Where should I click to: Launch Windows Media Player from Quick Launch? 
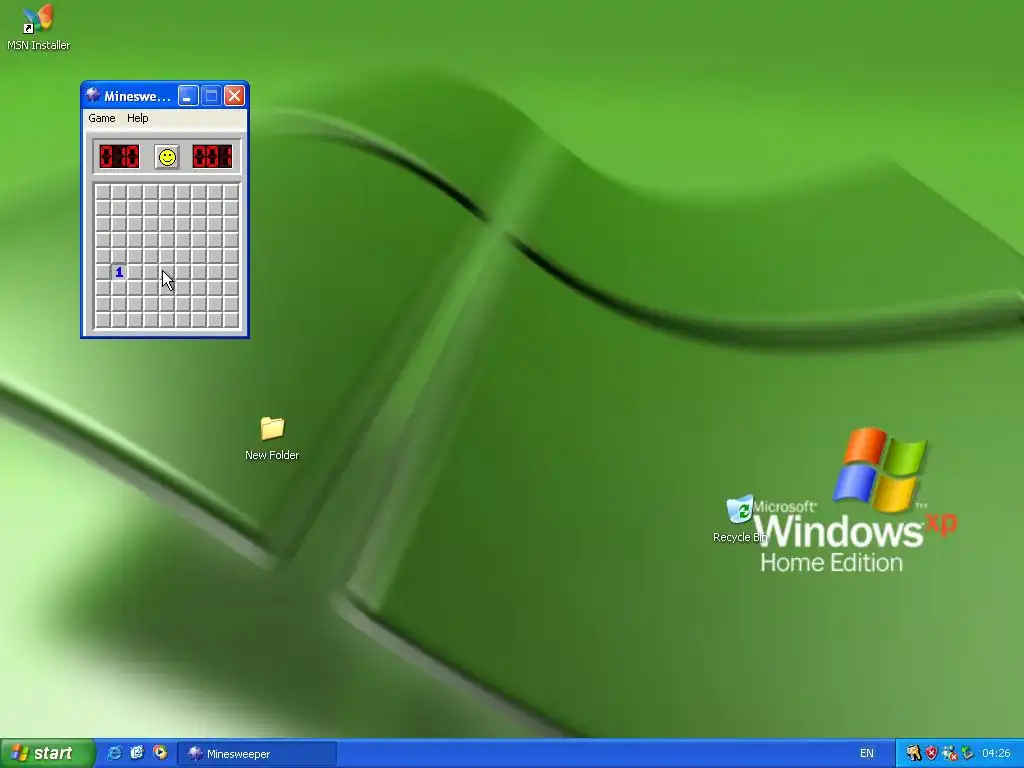click(x=160, y=753)
